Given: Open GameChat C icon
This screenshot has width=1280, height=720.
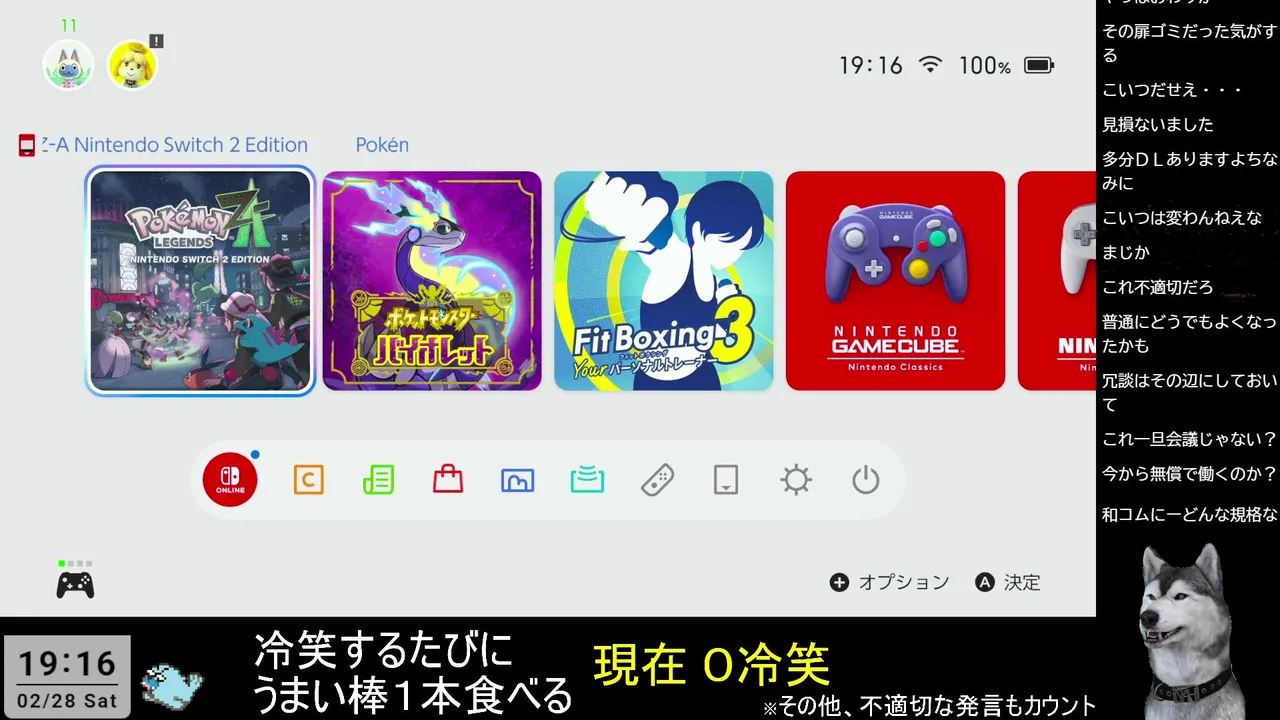Looking at the screenshot, I should [308, 481].
